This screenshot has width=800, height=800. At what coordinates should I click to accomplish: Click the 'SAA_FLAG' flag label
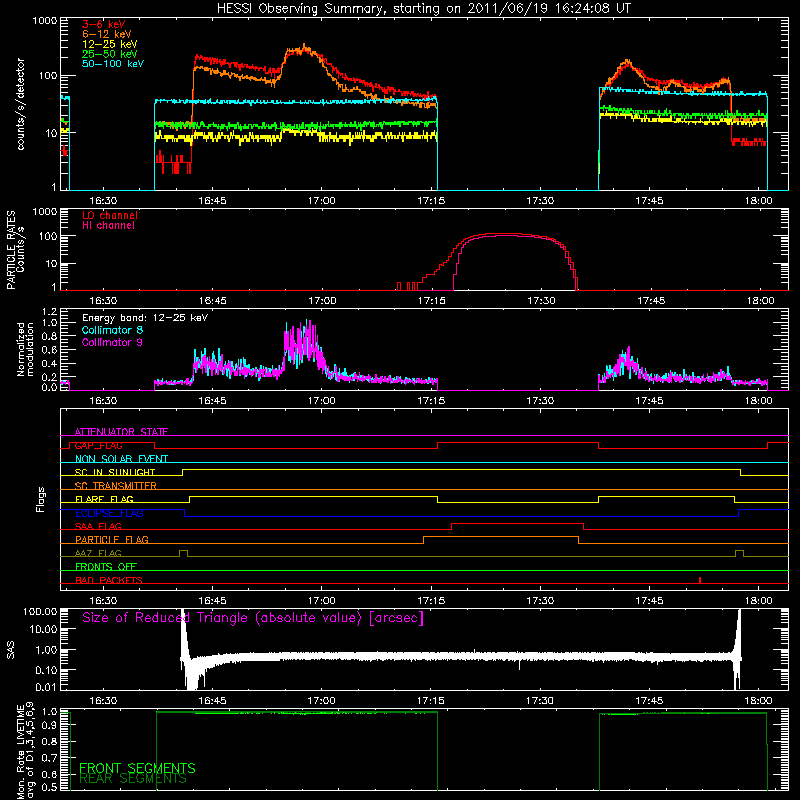(98, 526)
